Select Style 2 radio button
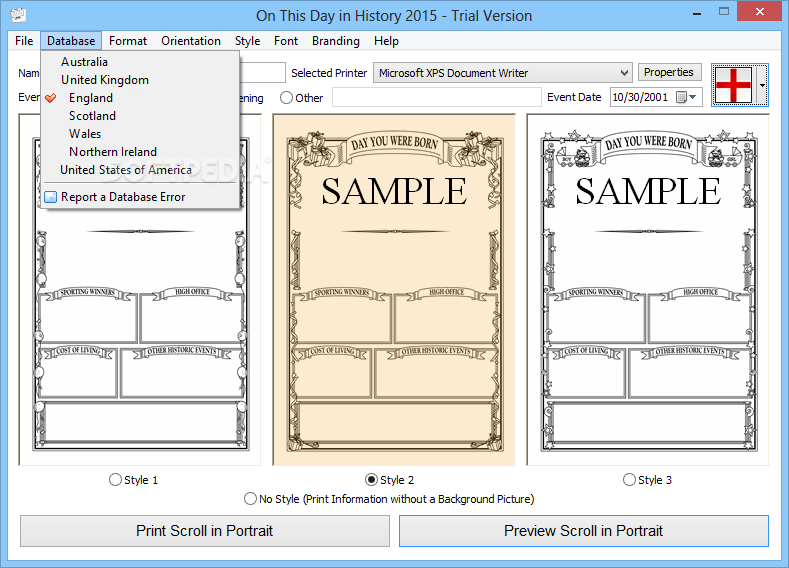Viewport: 789px width, 568px height. coord(371,479)
